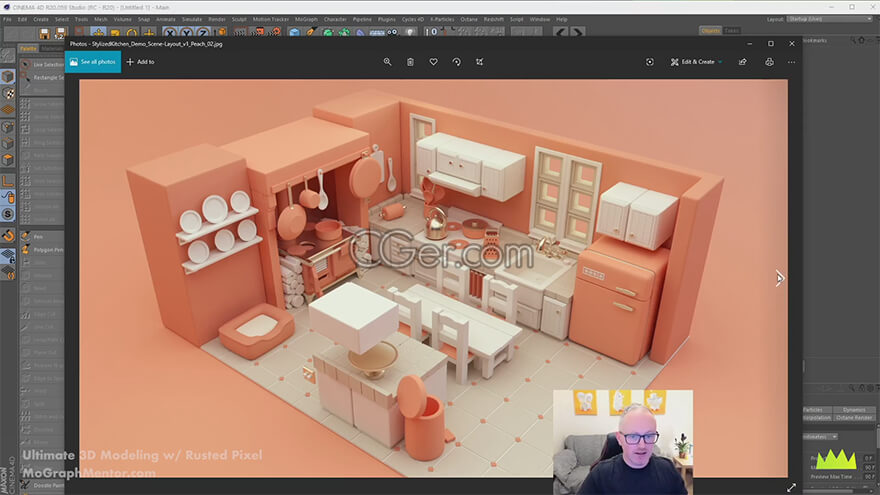This screenshot has width=880, height=495.
Task: Click the rotate icon in Photos toolbar
Action: click(456, 62)
